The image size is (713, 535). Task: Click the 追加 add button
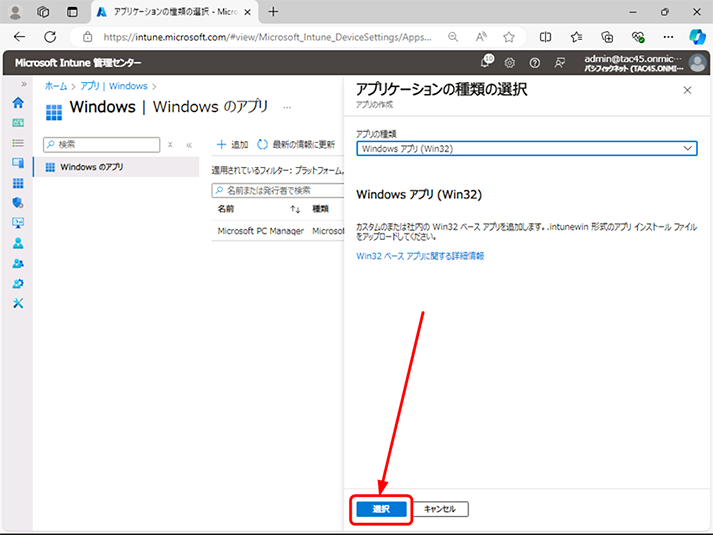coord(232,145)
